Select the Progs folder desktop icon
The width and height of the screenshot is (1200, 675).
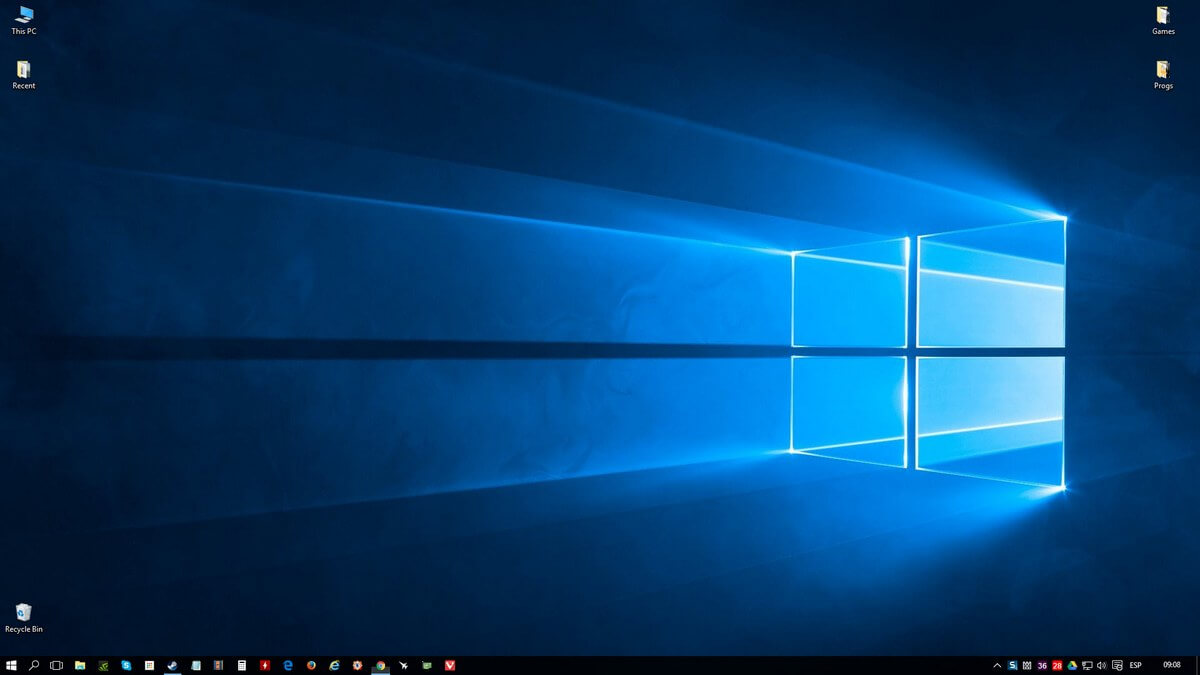pos(1163,75)
